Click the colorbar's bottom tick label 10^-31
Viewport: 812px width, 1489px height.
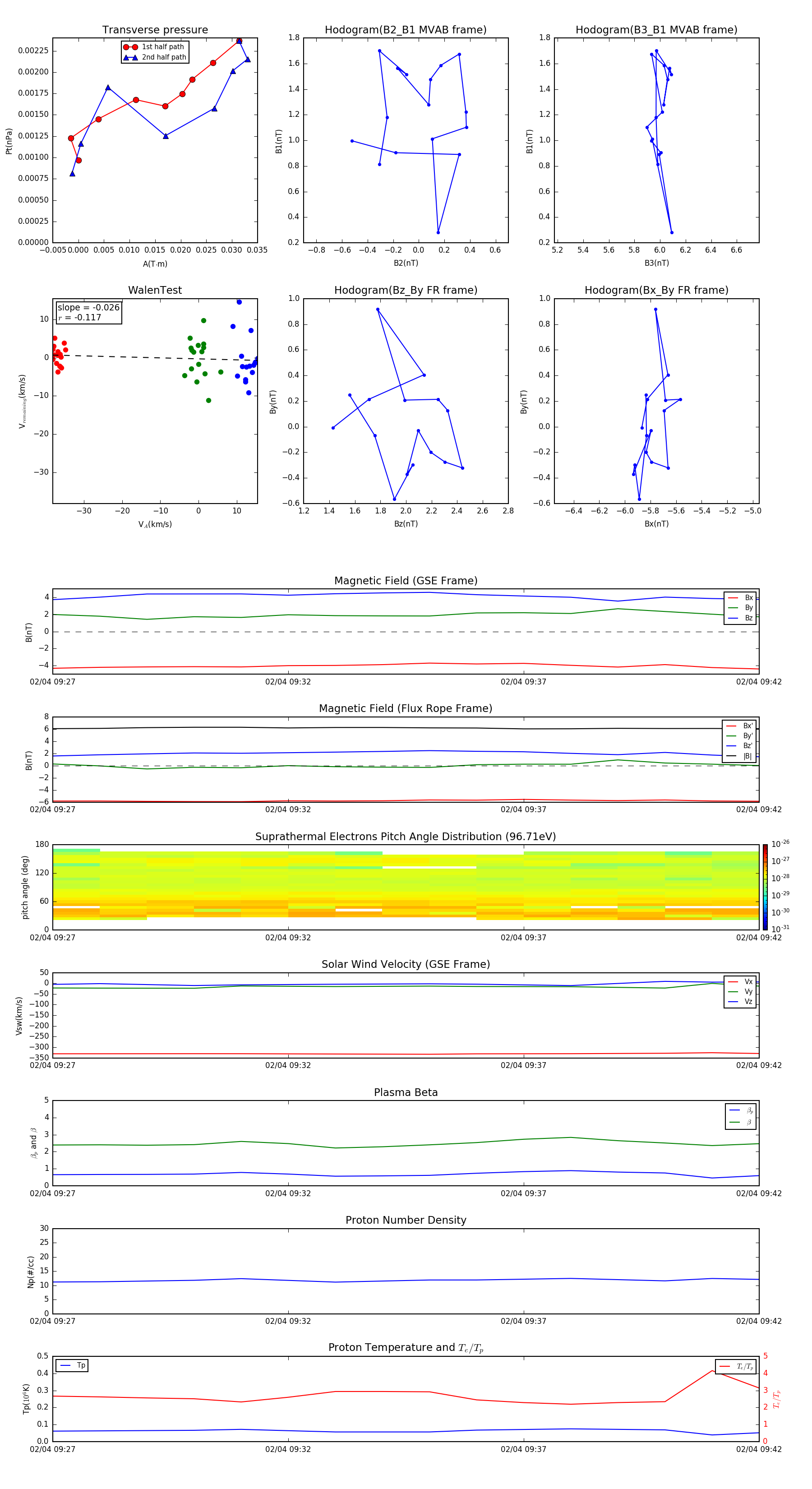(780, 929)
